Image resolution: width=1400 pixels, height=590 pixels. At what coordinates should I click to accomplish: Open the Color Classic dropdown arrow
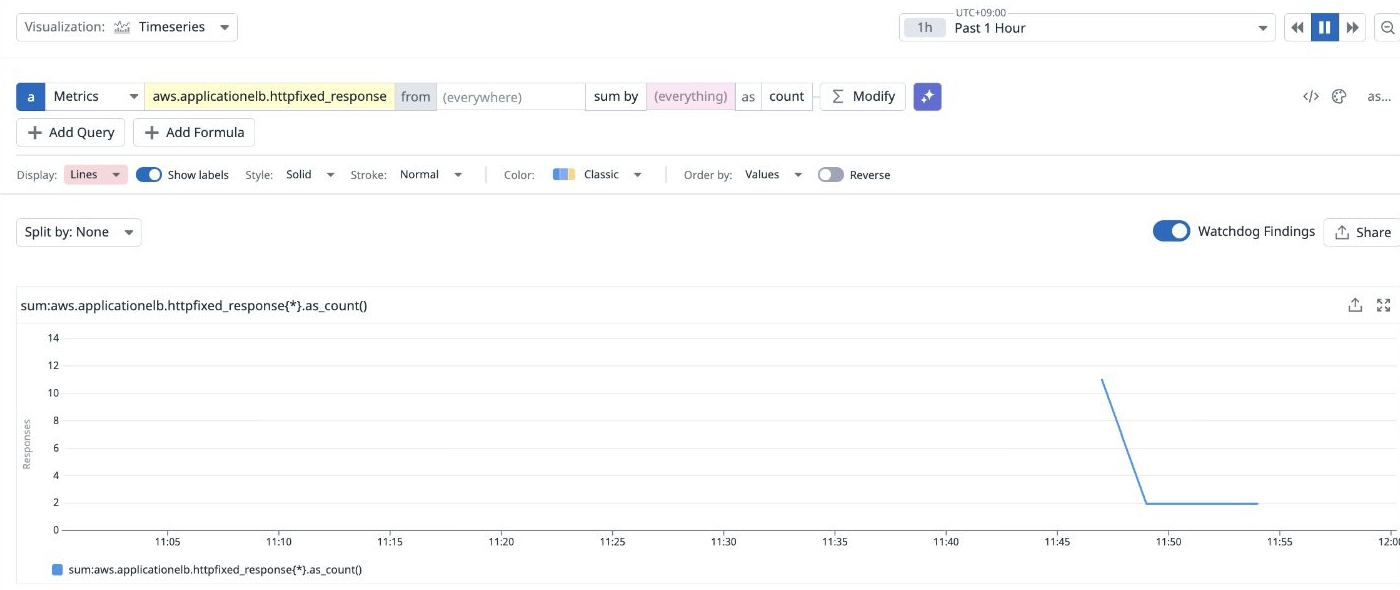click(637, 174)
